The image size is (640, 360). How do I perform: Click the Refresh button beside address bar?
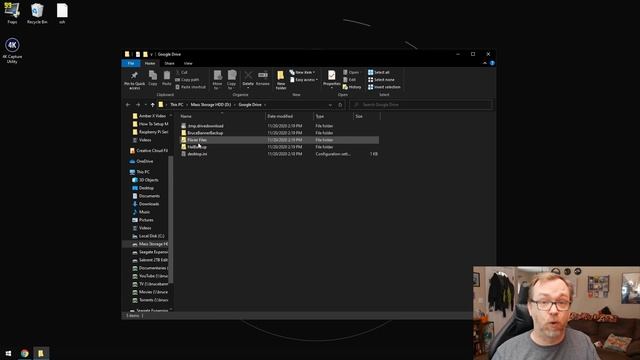pos(340,105)
